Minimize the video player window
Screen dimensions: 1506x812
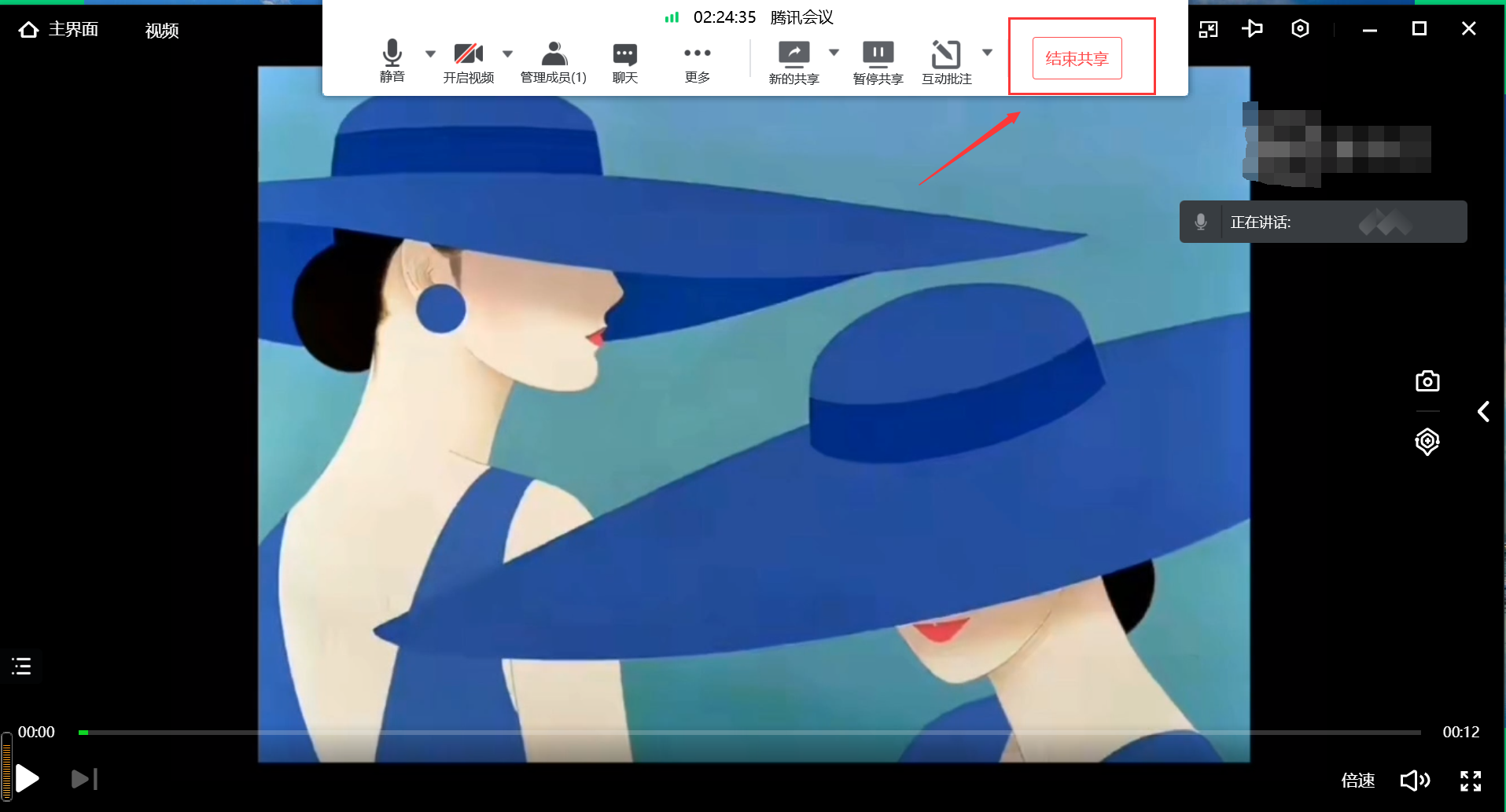pyautogui.click(x=1370, y=30)
